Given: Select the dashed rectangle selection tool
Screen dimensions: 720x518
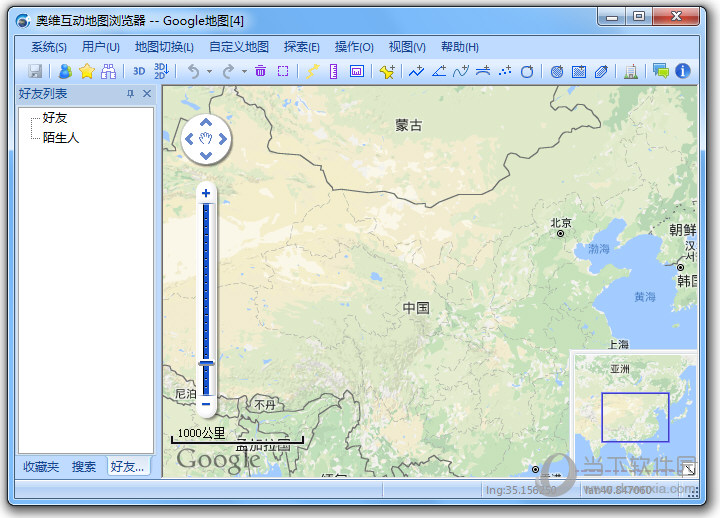Looking at the screenshot, I should pyautogui.click(x=283, y=71).
